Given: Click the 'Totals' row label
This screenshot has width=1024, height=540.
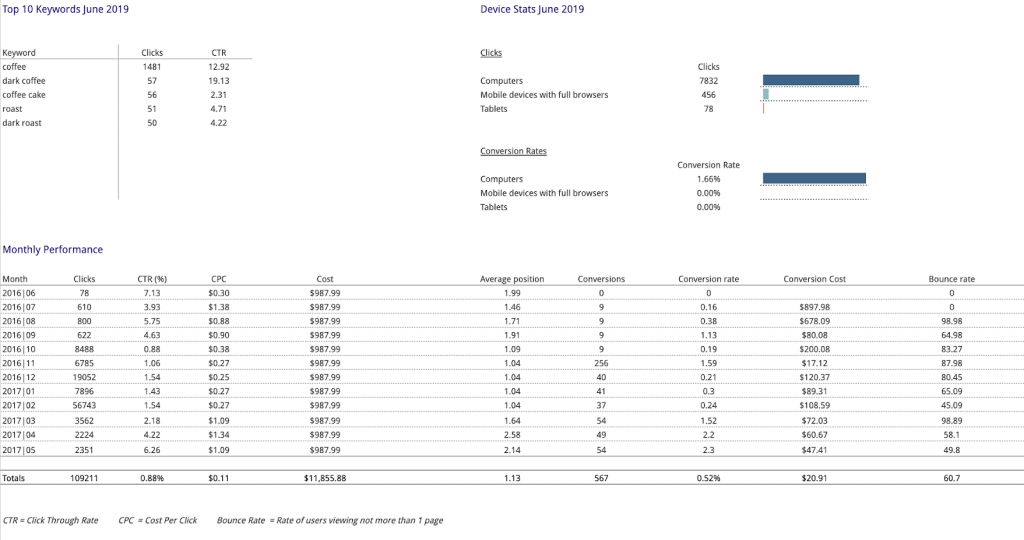Looking at the screenshot, I should (13, 478).
